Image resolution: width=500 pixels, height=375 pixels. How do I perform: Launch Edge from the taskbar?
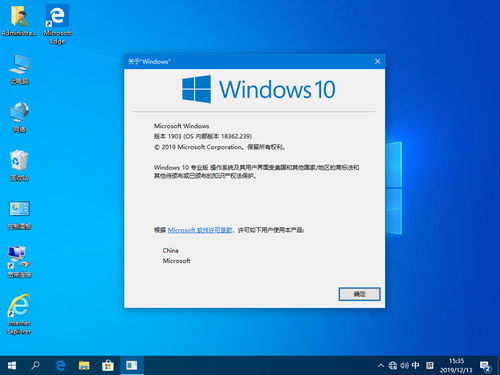point(60,366)
